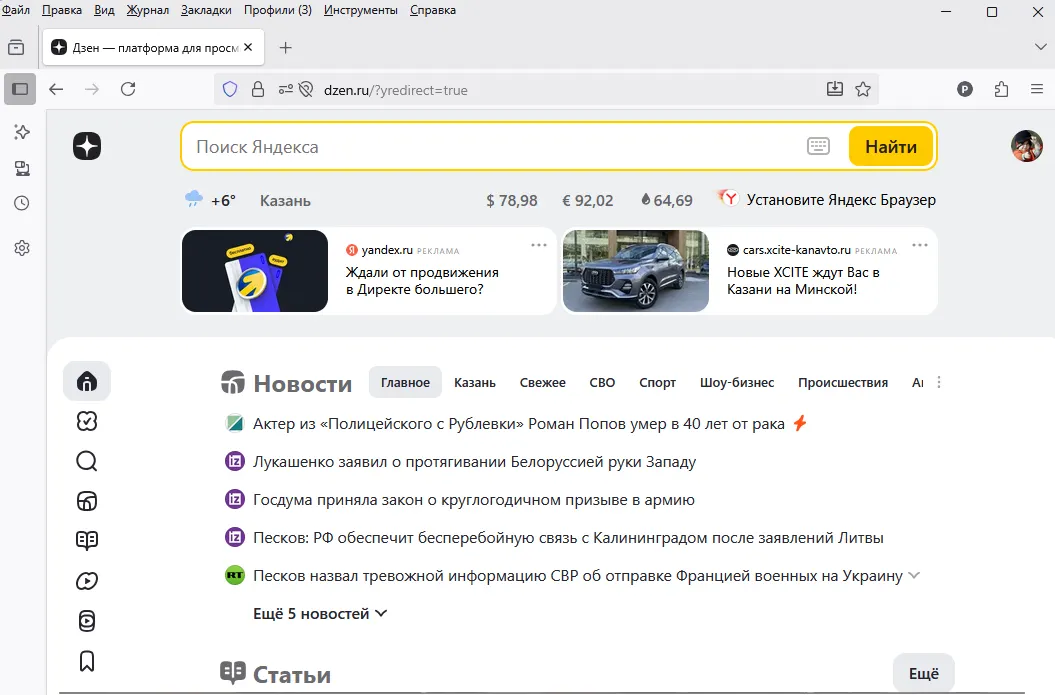Open the bookmarks ribbon icon in Dzen sidebar
The width and height of the screenshot is (1055, 695).
[87, 660]
